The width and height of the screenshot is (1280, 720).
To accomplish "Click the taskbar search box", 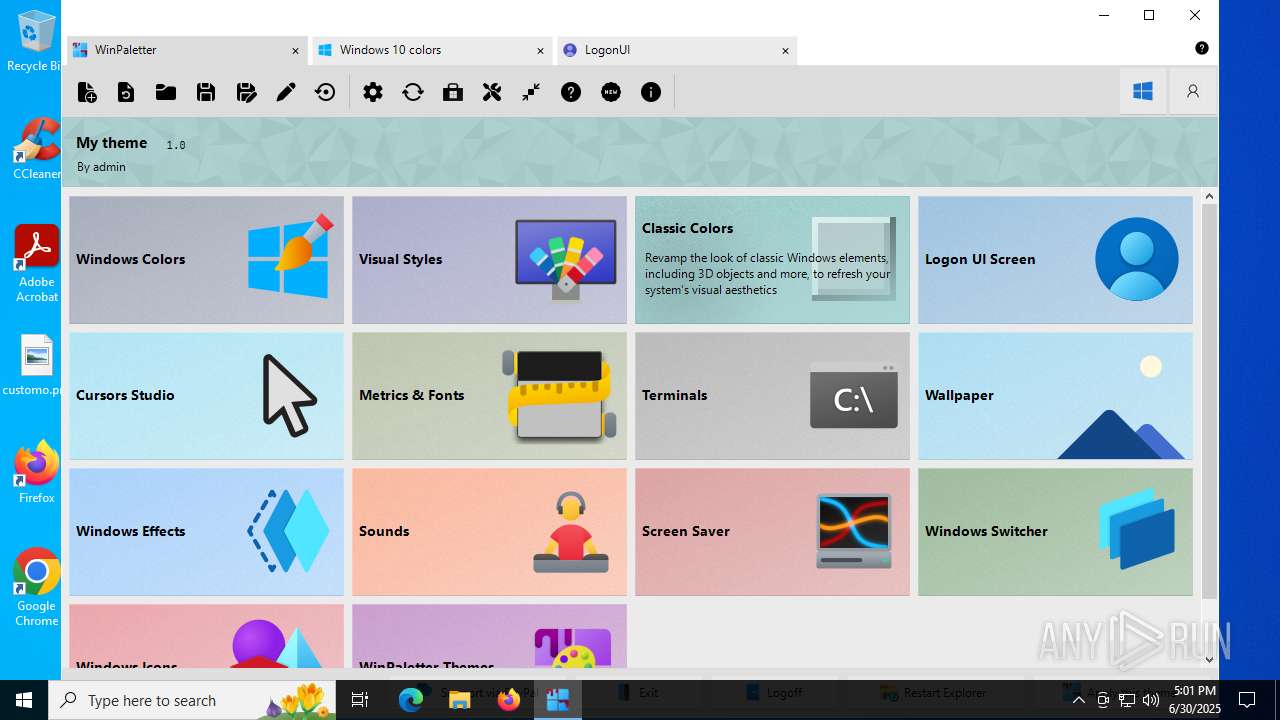I will [194, 700].
